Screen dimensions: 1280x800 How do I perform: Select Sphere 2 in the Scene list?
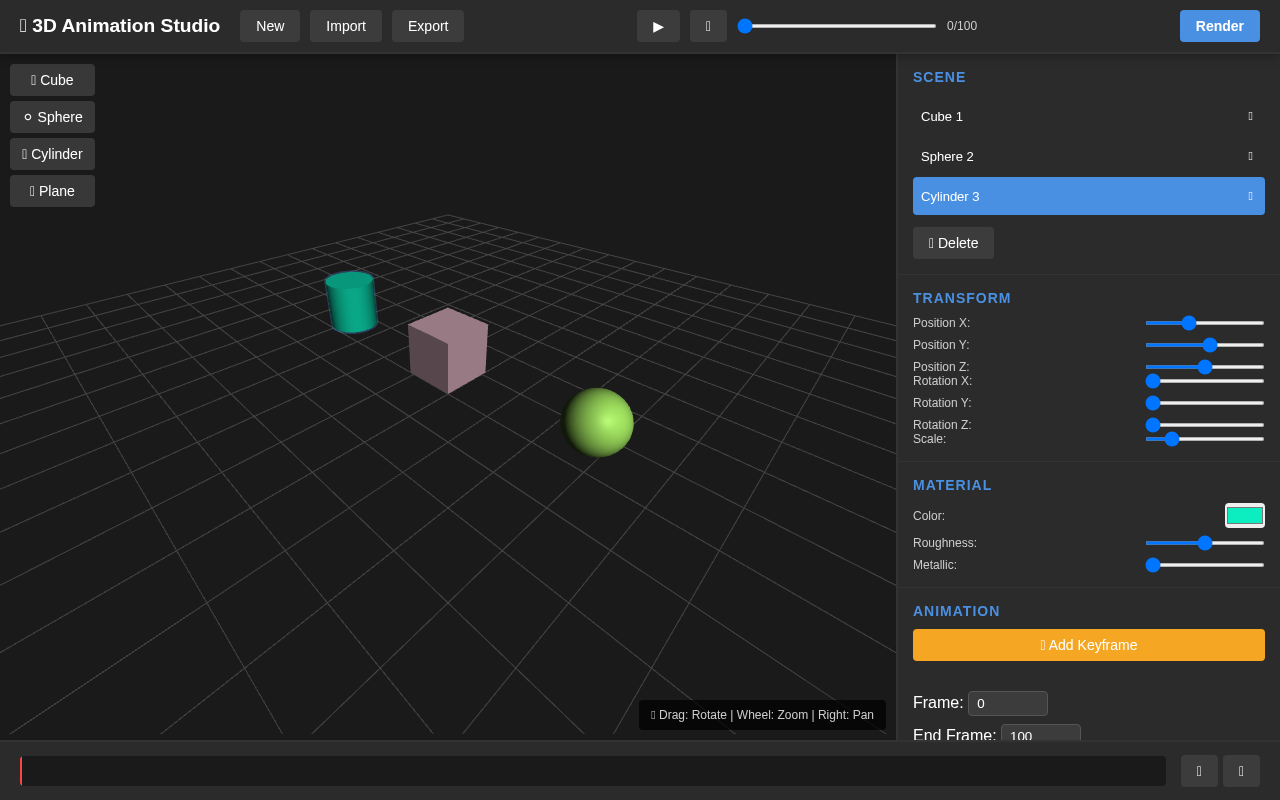coord(1060,156)
